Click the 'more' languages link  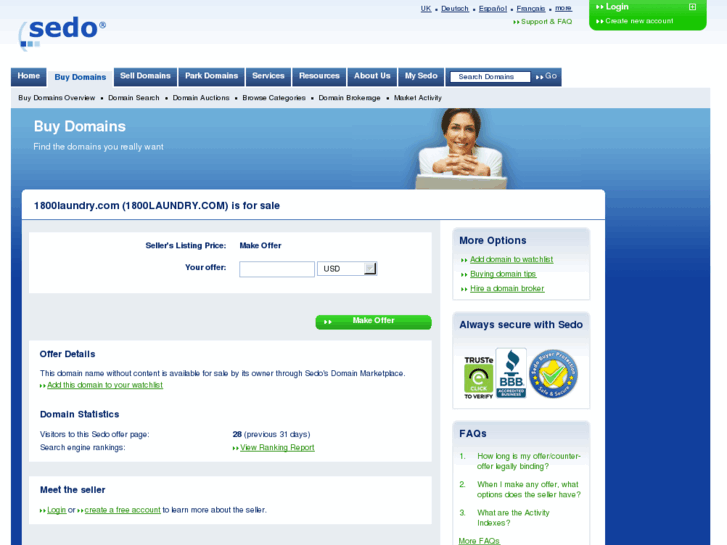pos(563,8)
